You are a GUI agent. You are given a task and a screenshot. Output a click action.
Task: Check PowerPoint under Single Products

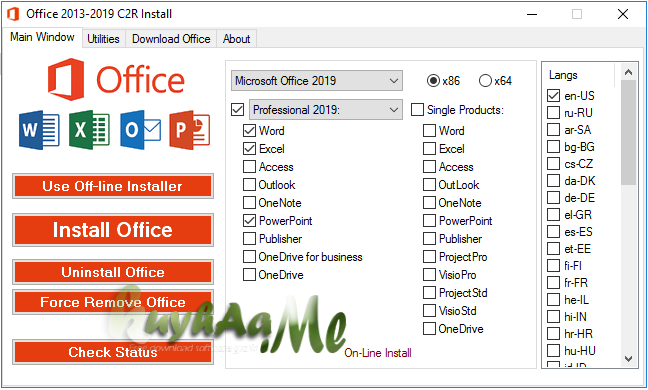pos(429,221)
